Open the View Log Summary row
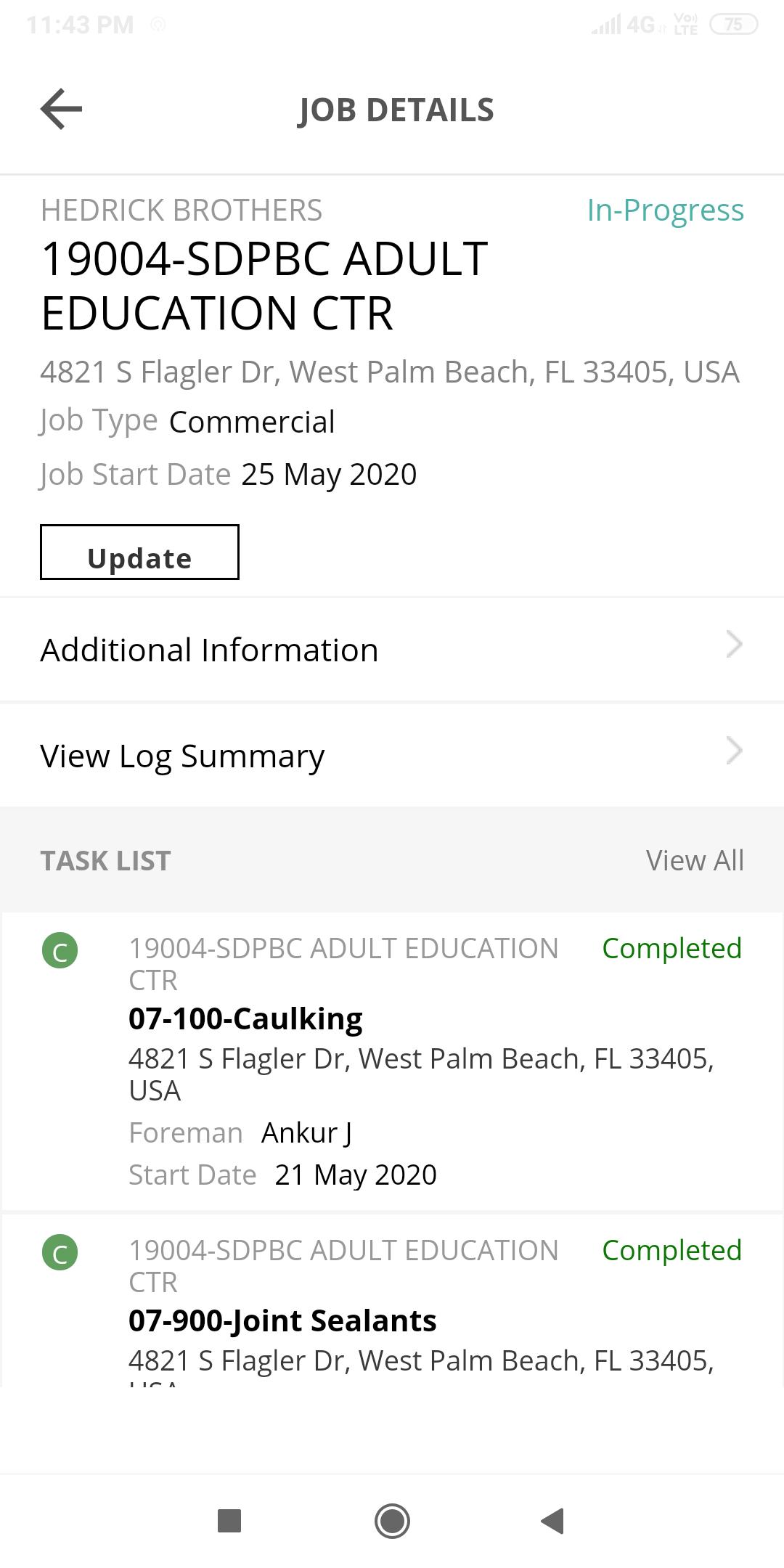Viewport: 784px width, 1568px height. 392,755
